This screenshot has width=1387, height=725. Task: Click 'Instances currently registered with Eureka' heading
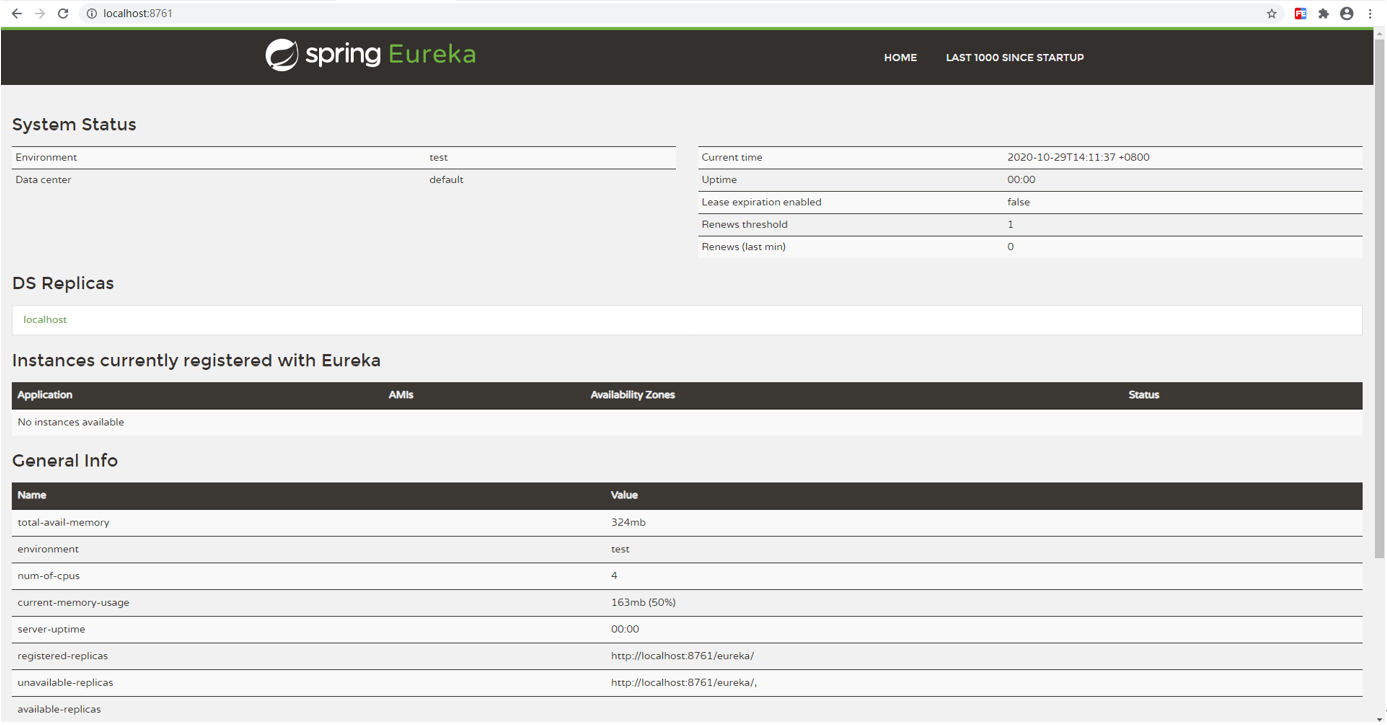click(x=196, y=361)
